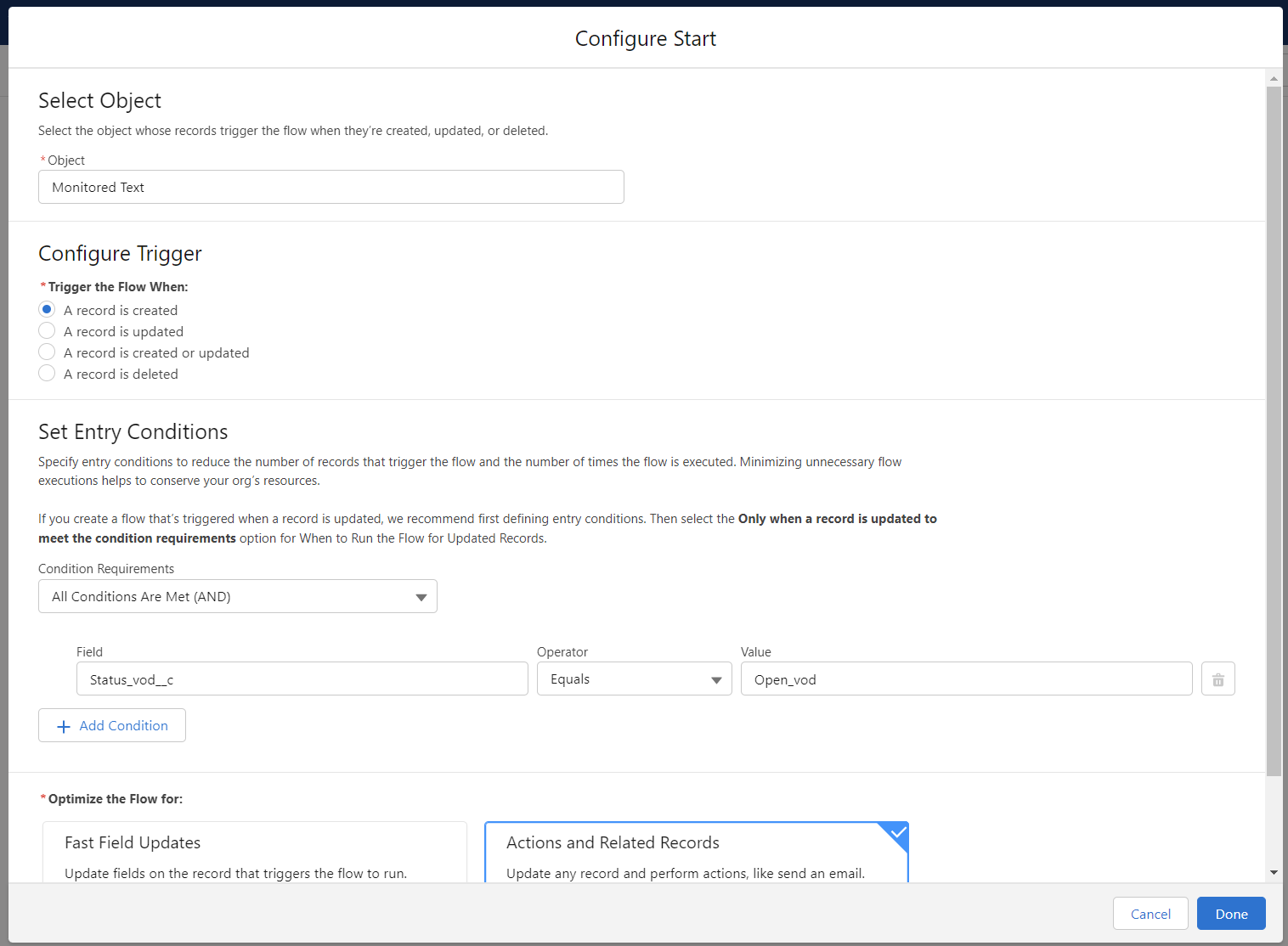Click the scrollbar up arrow

click(1274, 79)
